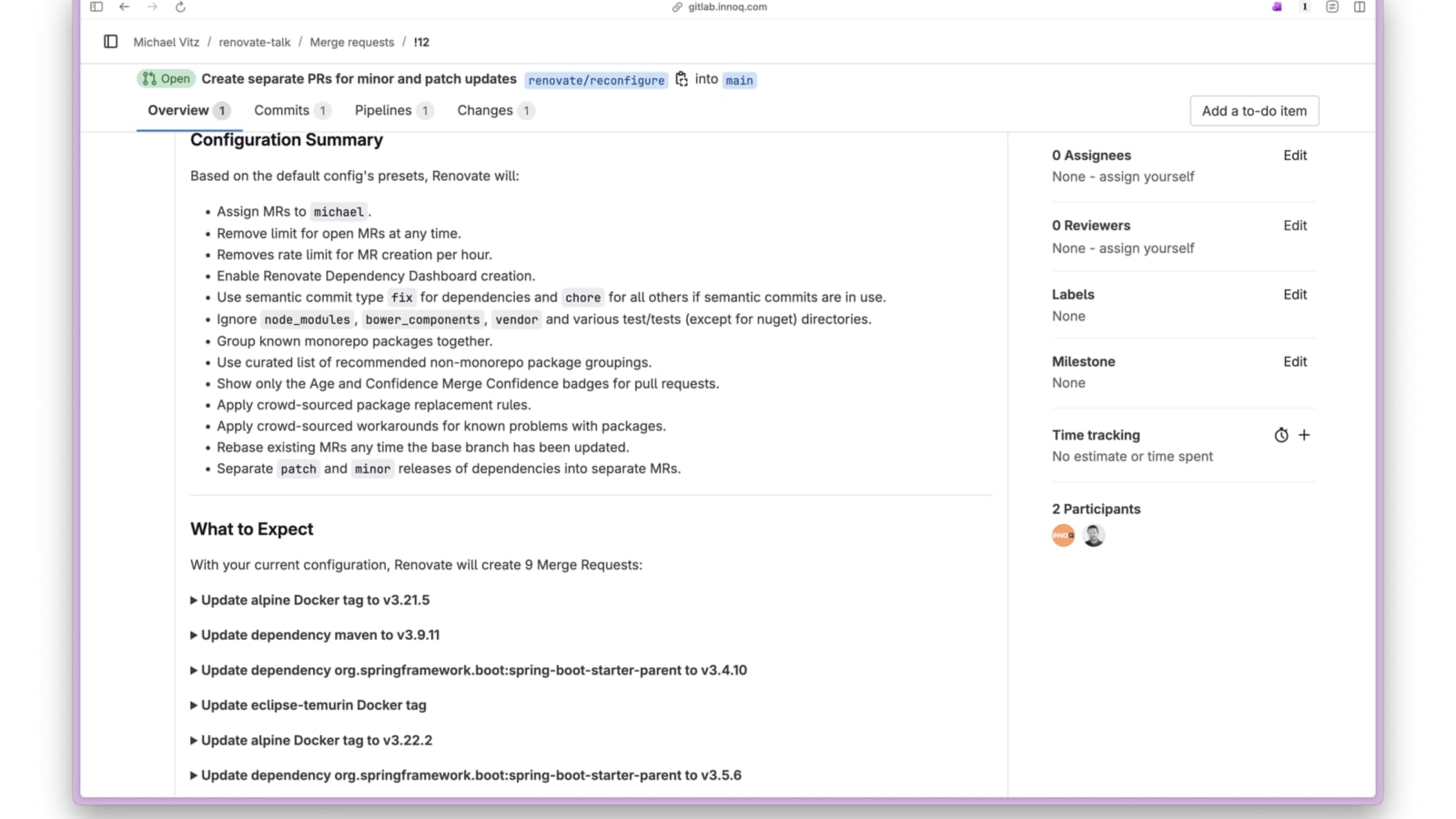Edit the Assignees section

[1295, 156]
